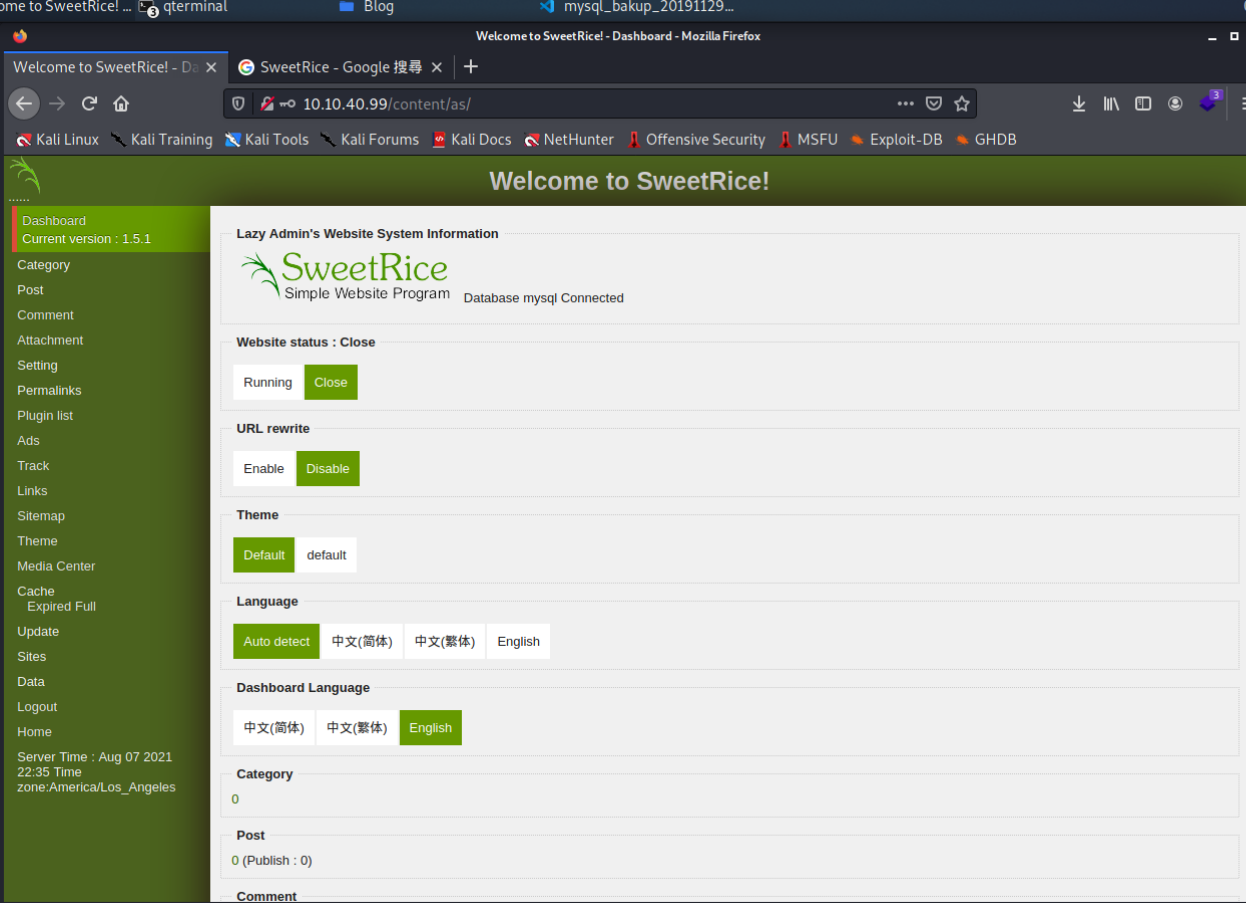Click the browser home icon

(121, 104)
